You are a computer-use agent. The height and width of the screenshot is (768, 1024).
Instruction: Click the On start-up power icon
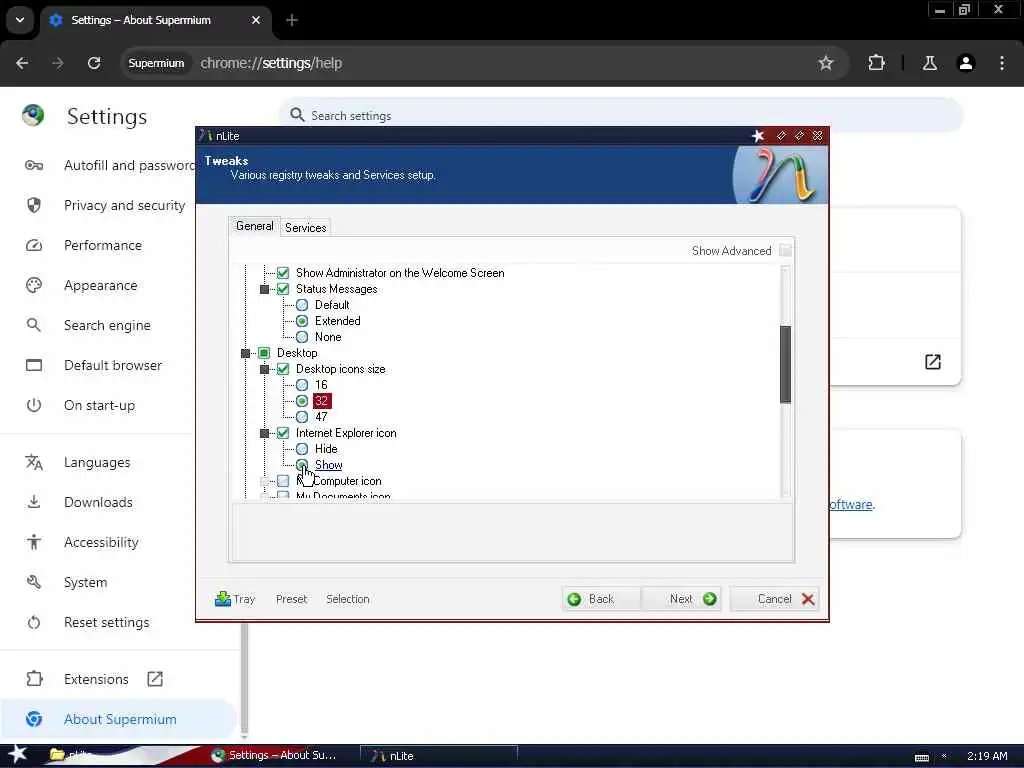34,405
